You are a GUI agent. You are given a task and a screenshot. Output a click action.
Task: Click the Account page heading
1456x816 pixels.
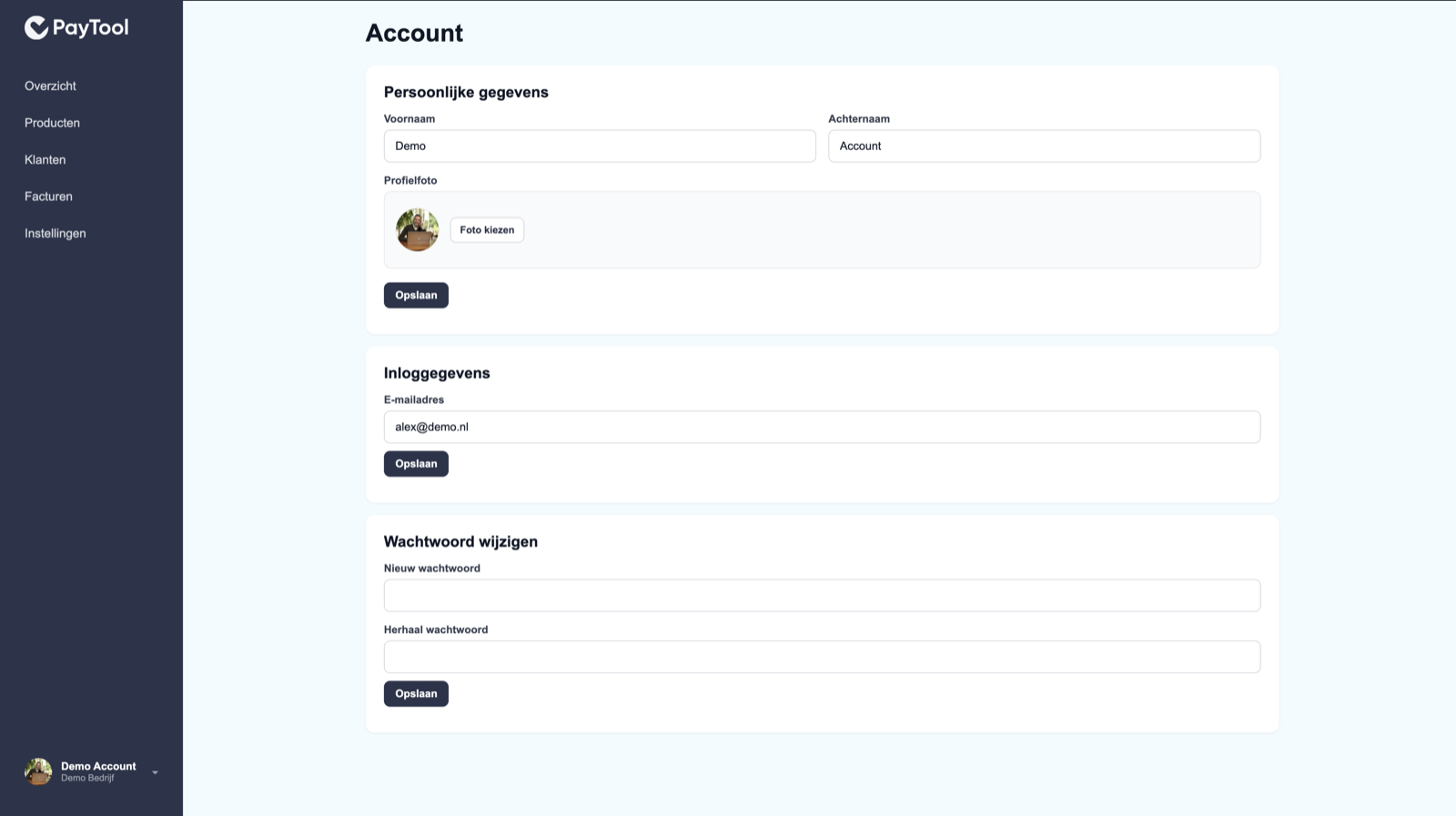coord(414,33)
